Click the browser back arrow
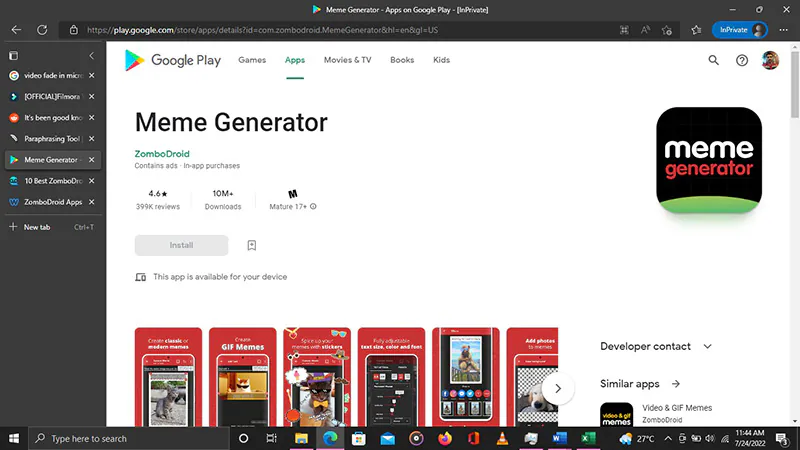 [x=16, y=30]
